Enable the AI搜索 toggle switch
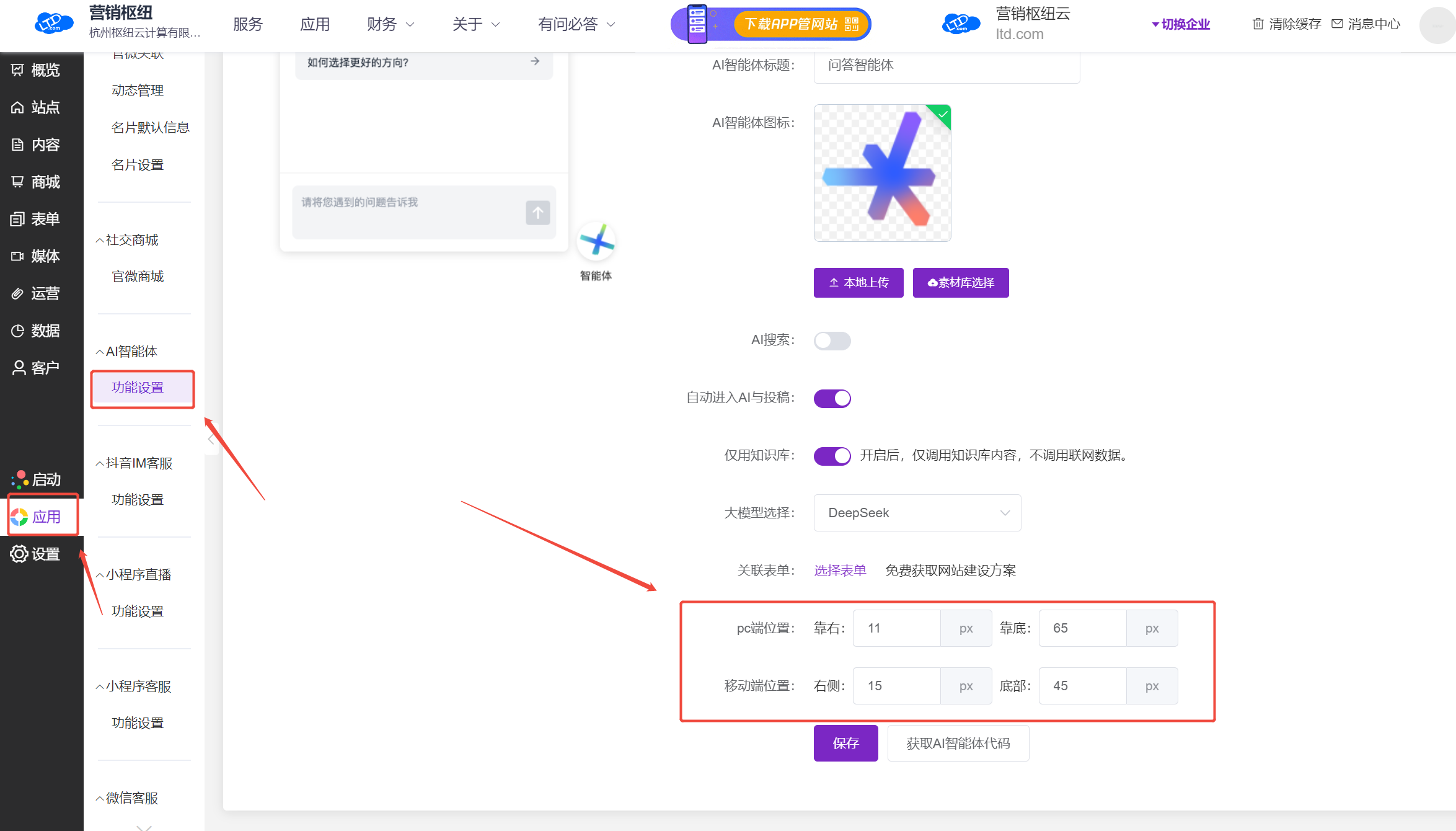 pyautogui.click(x=832, y=340)
